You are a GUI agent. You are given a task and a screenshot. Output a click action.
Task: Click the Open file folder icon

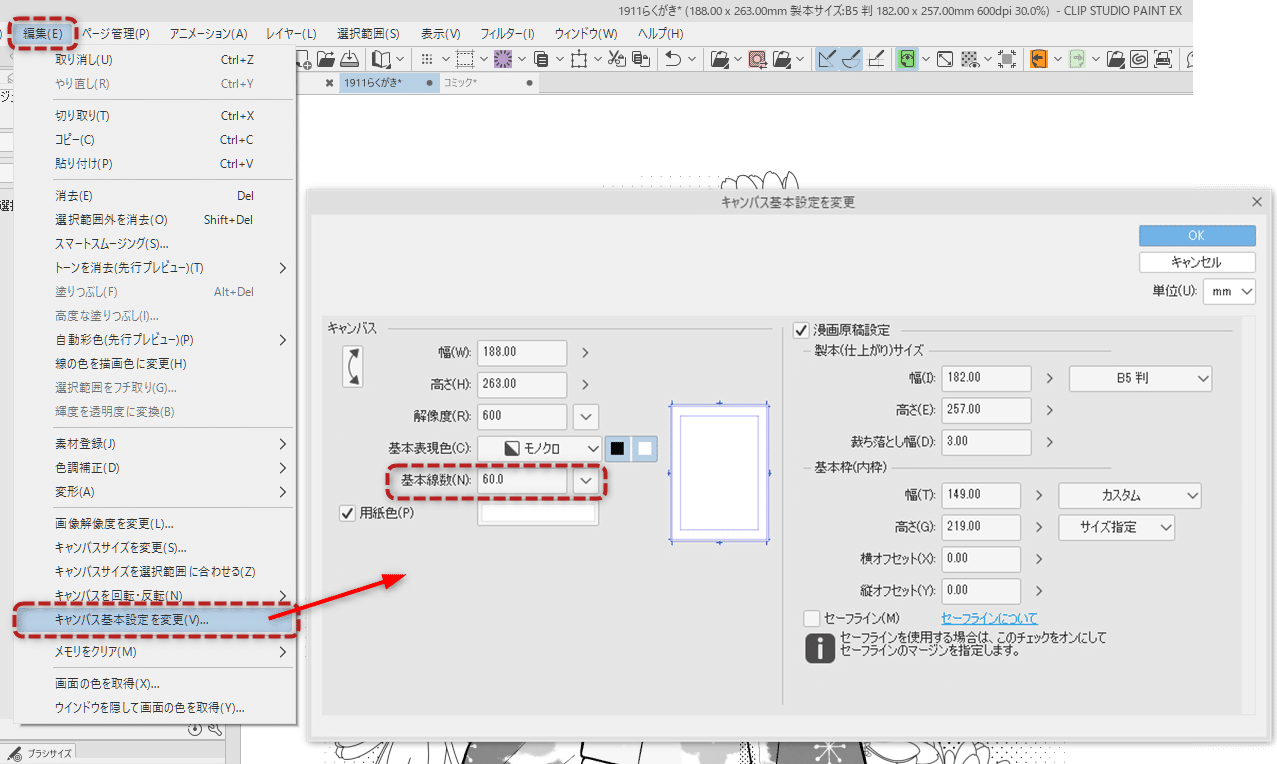point(325,59)
